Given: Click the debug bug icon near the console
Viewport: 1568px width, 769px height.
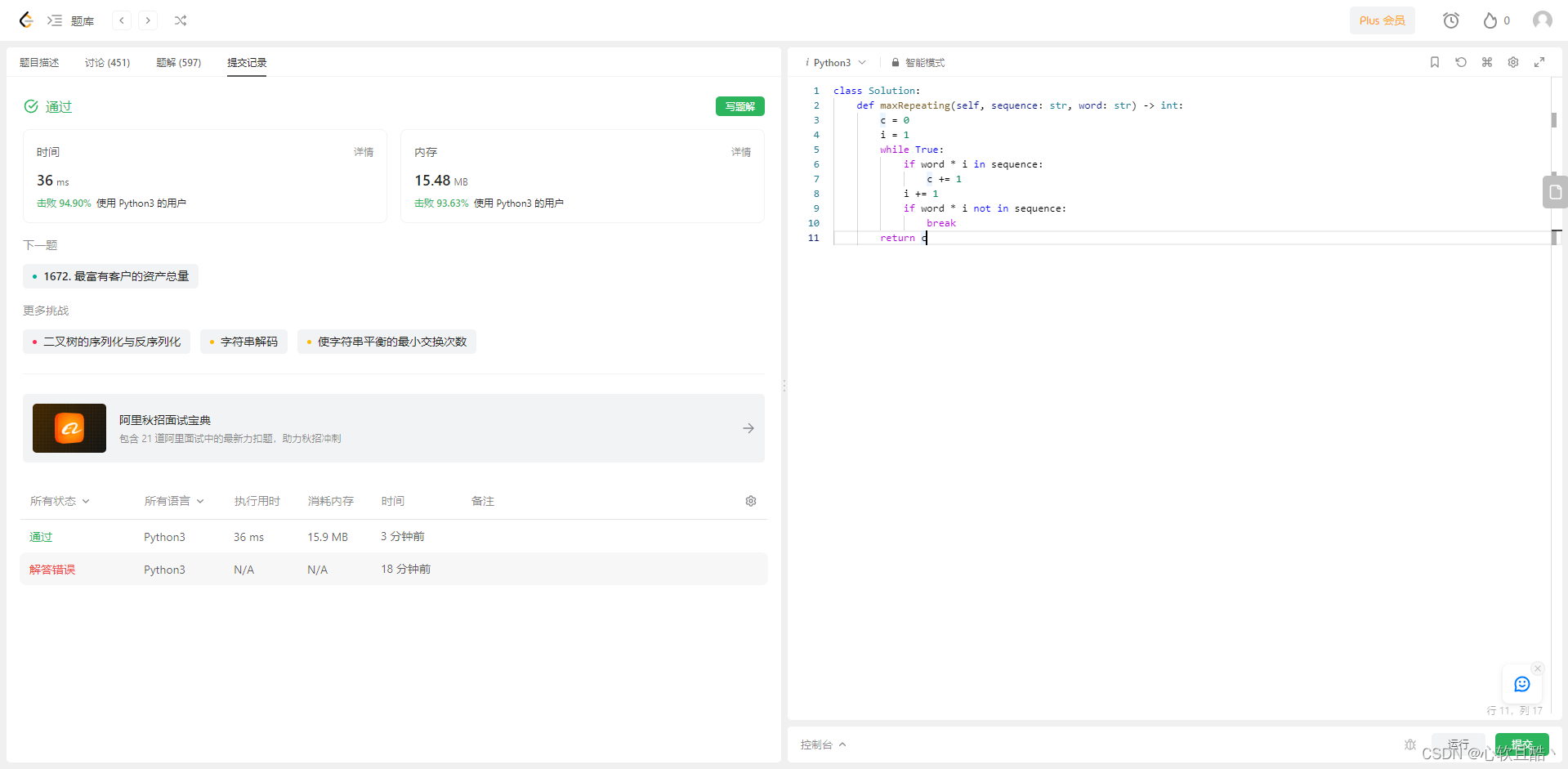Looking at the screenshot, I should (1409, 744).
